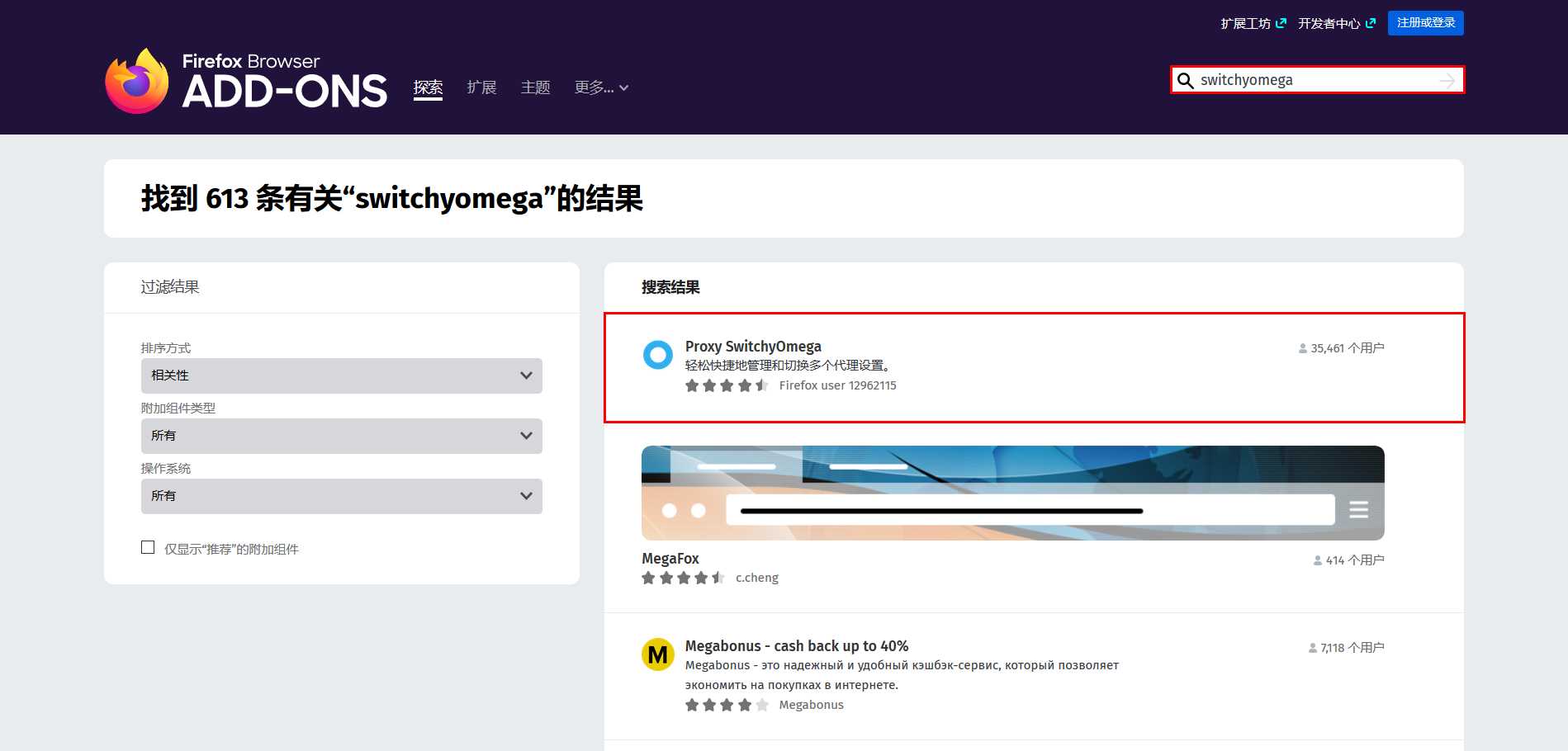Click user icon next to 7,118 个用户
1568x751 pixels.
tap(1313, 648)
